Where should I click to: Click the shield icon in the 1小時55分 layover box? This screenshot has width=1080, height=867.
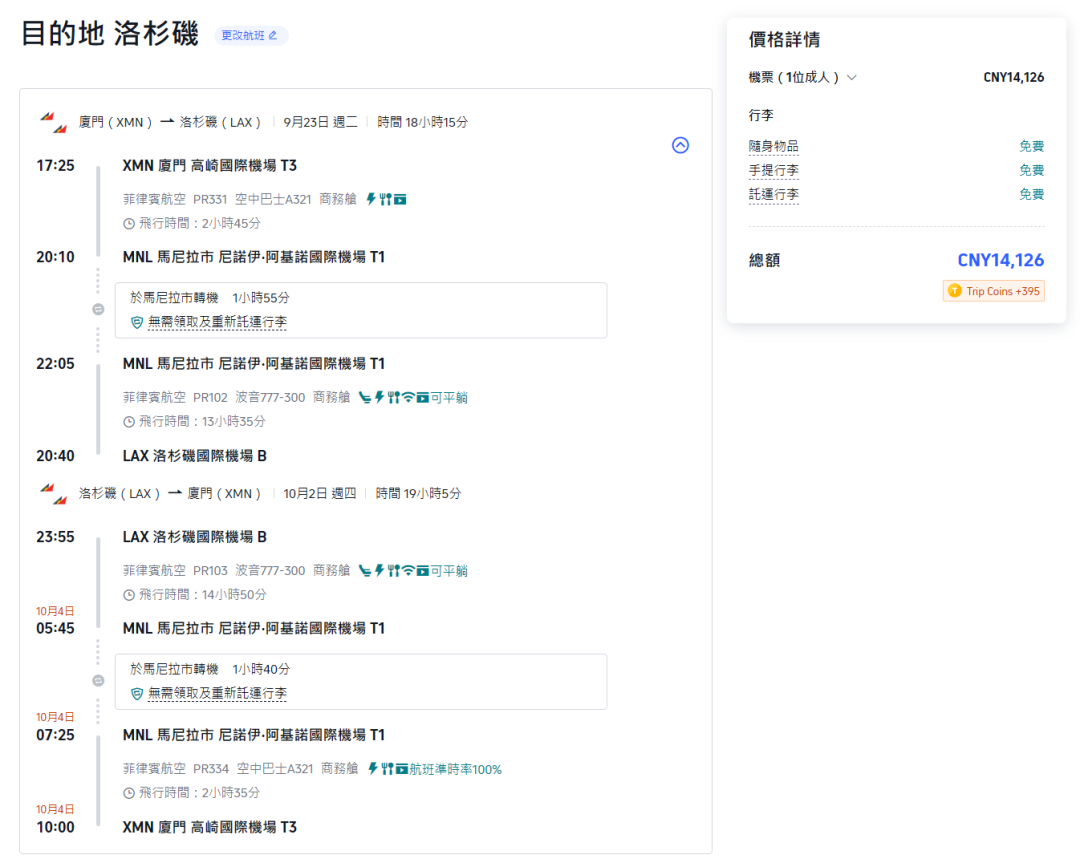point(137,322)
